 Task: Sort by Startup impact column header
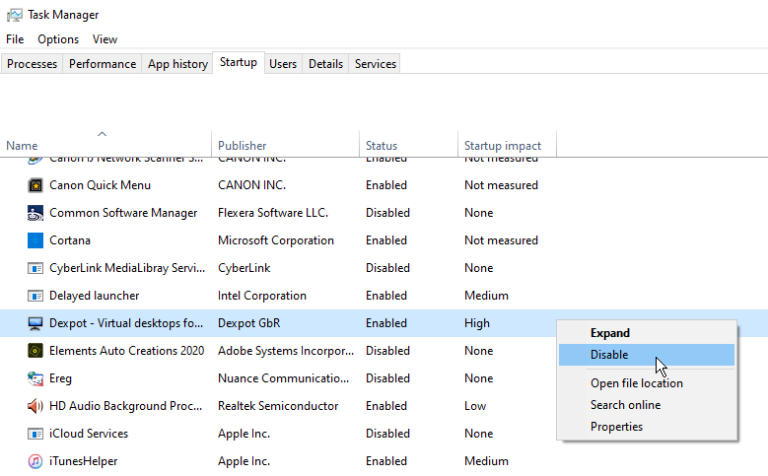coord(503,146)
